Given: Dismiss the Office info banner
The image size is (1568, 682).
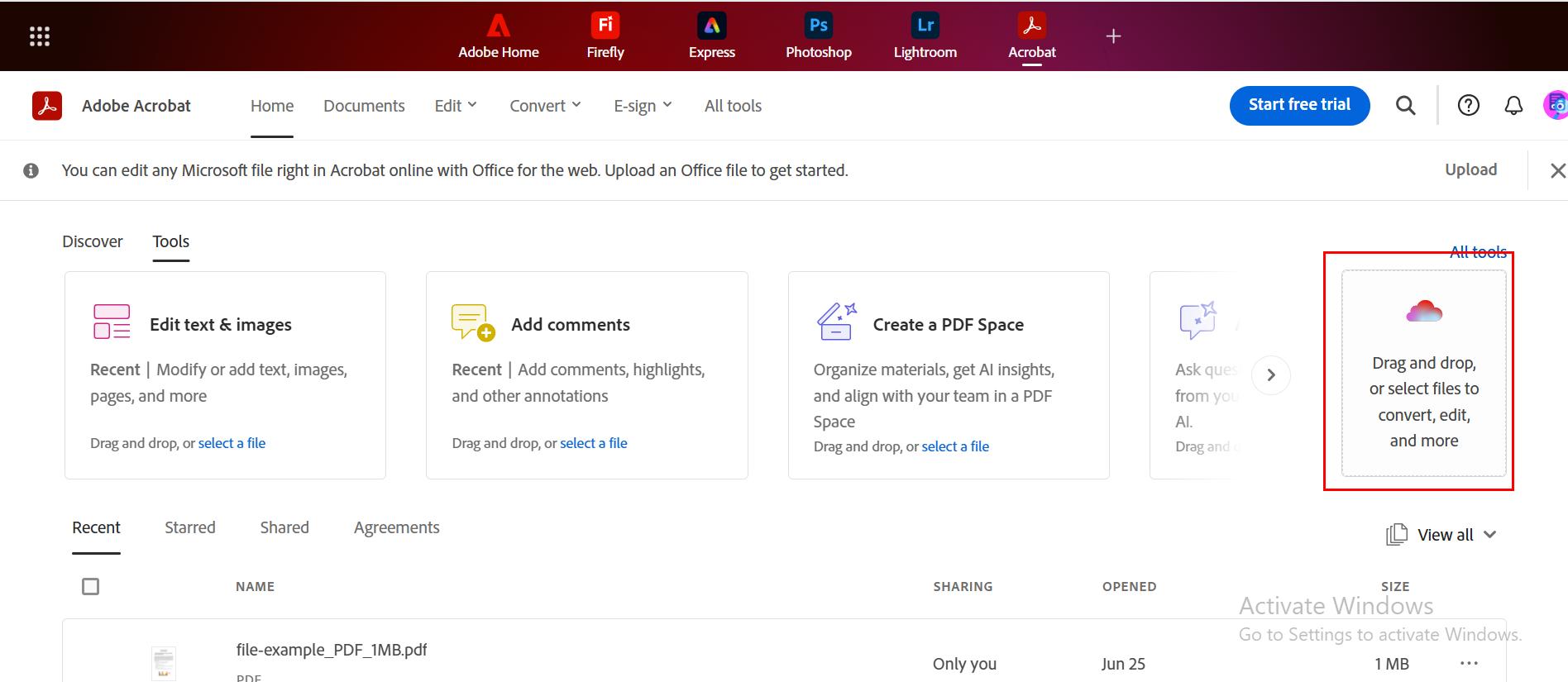Looking at the screenshot, I should [1557, 170].
